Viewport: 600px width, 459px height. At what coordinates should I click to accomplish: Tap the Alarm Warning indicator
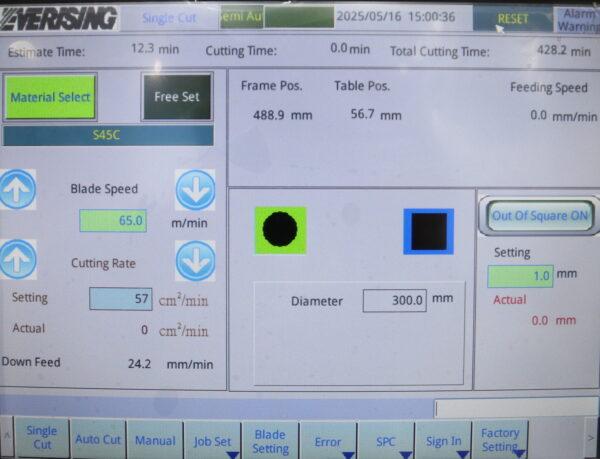577,20
